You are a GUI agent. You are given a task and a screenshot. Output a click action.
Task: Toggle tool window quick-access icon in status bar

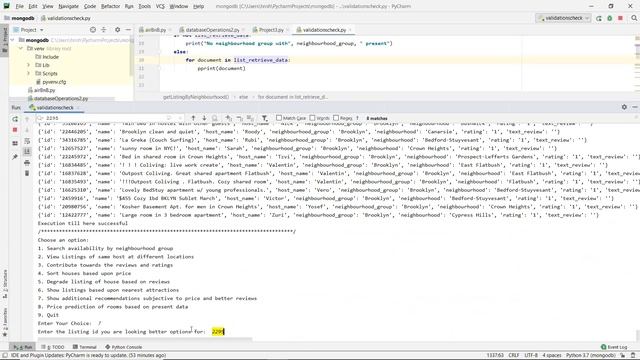point(5,356)
